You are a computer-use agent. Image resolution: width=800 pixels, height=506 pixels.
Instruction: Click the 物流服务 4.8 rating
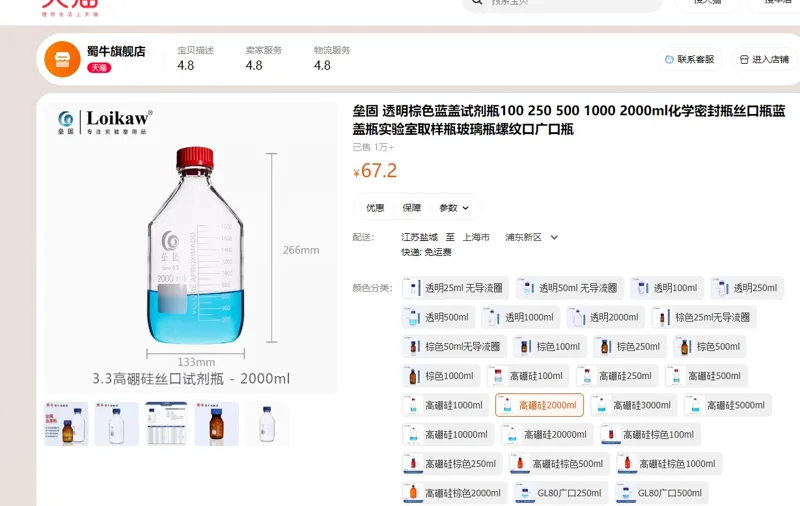332,58
